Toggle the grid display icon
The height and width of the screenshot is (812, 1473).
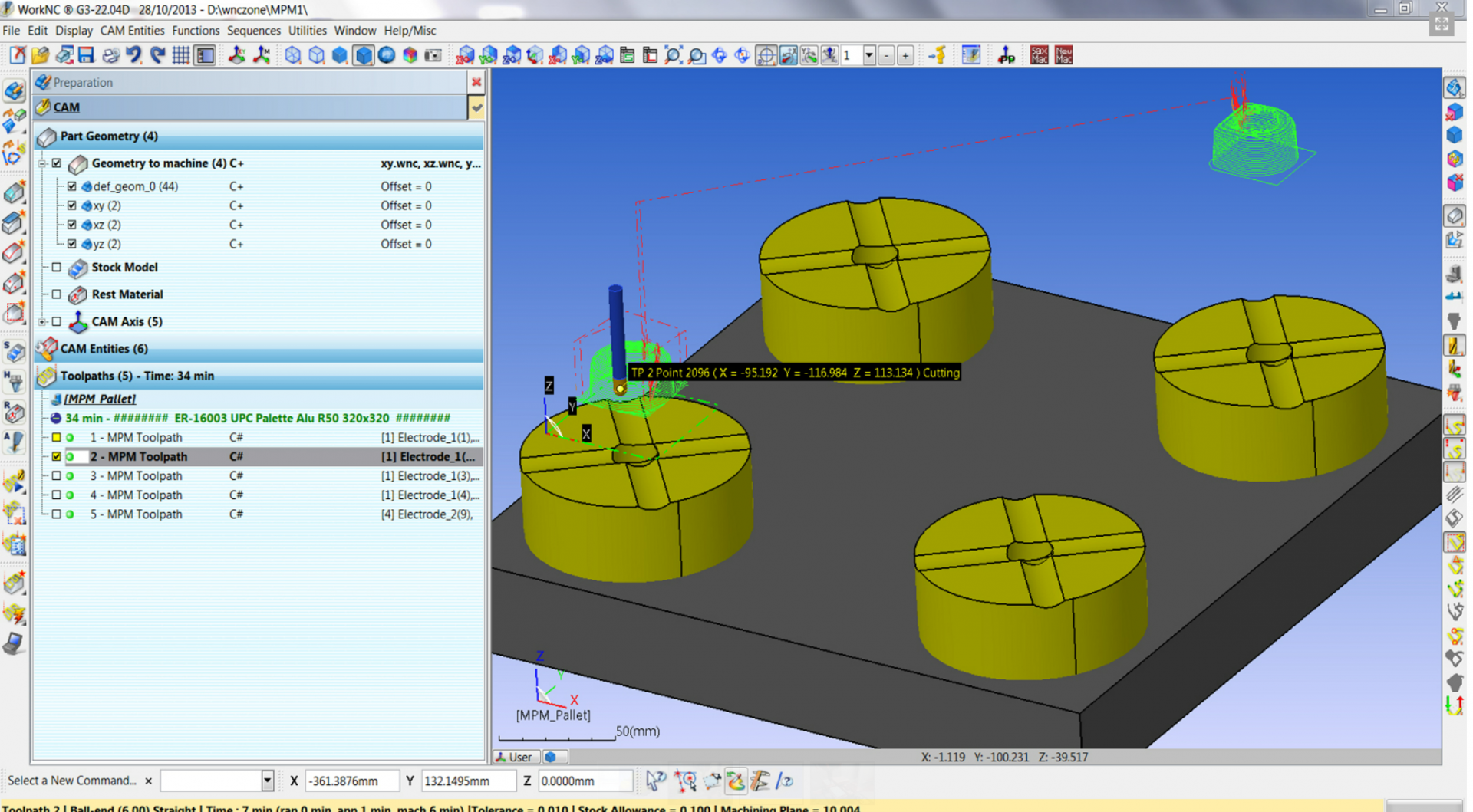[x=181, y=55]
